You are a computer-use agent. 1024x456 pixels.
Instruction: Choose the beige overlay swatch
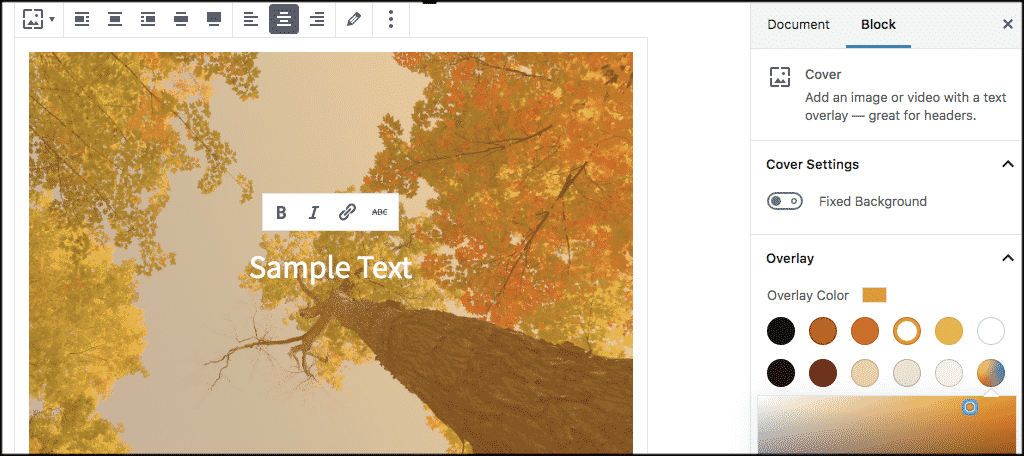click(865, 373)
